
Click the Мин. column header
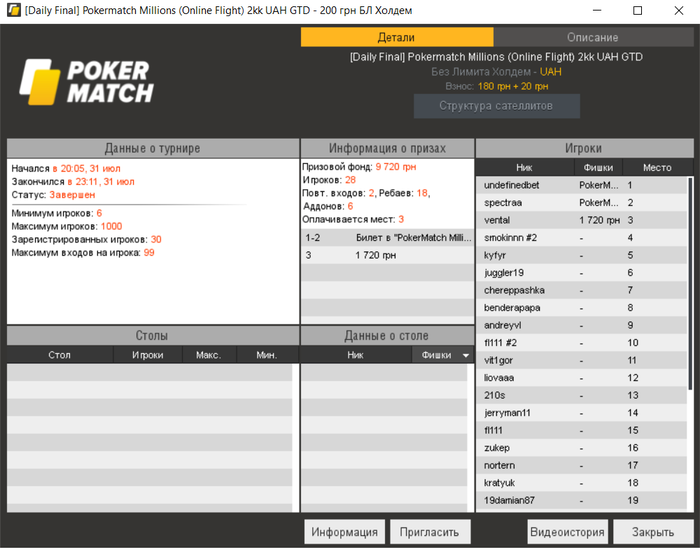click(267, 355)
